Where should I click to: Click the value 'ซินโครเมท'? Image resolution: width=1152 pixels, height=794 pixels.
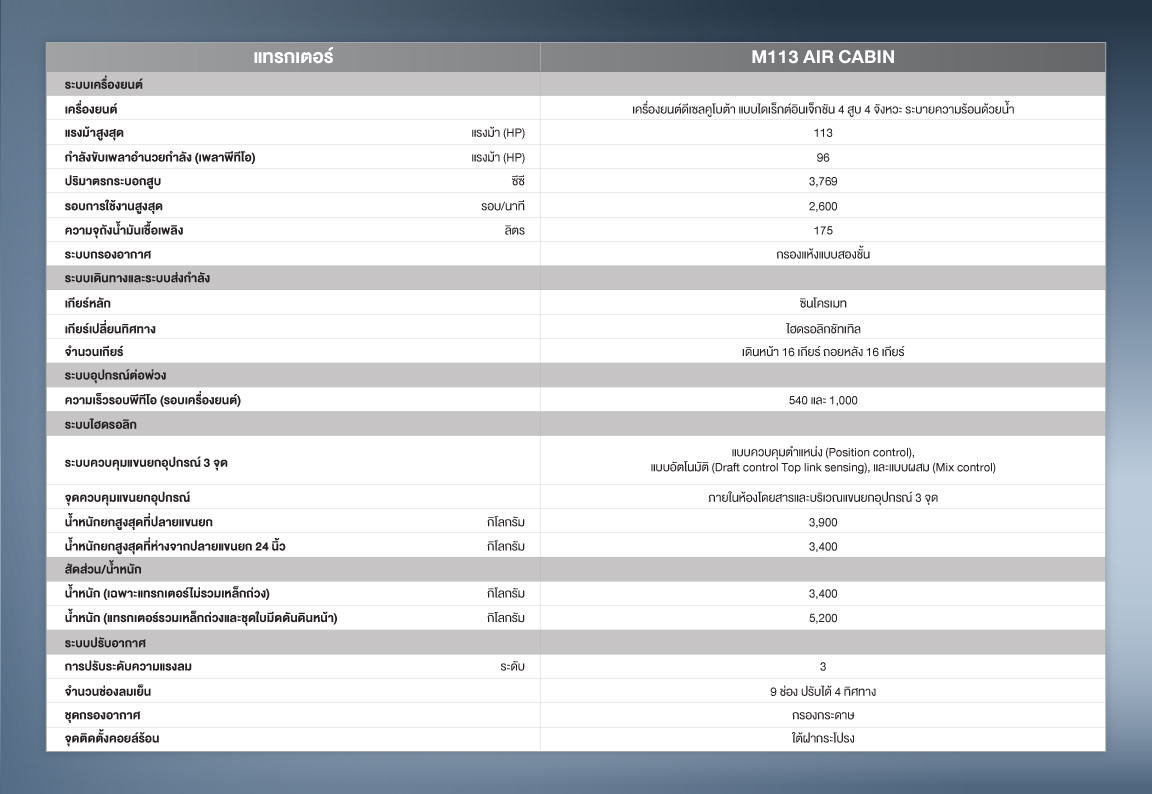823,303
